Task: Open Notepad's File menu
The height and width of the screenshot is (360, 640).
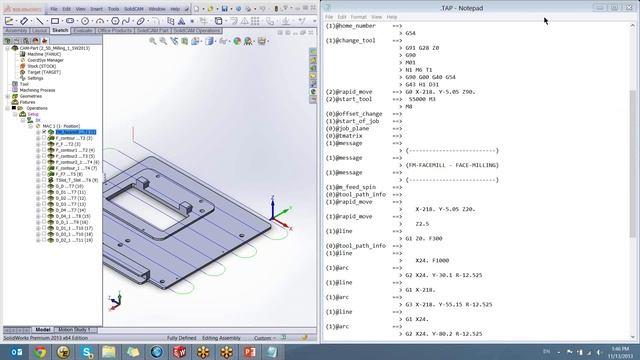Action: pyautogui.click(x=329, y=17)
